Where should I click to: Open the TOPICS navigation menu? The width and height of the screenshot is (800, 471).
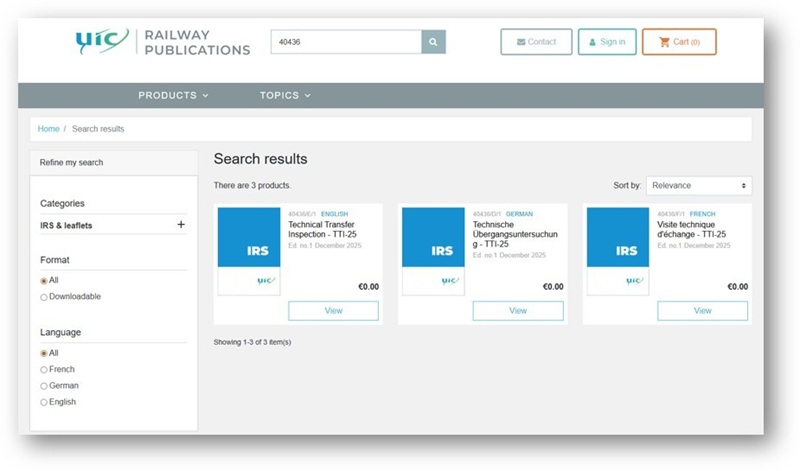coord(285,96)
